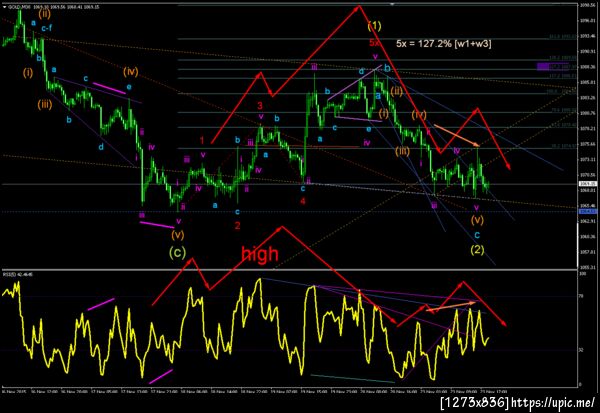Select the yellow '(2)' wave label
The height and width of the screenshot is (413, 600).
pos(477,250)
